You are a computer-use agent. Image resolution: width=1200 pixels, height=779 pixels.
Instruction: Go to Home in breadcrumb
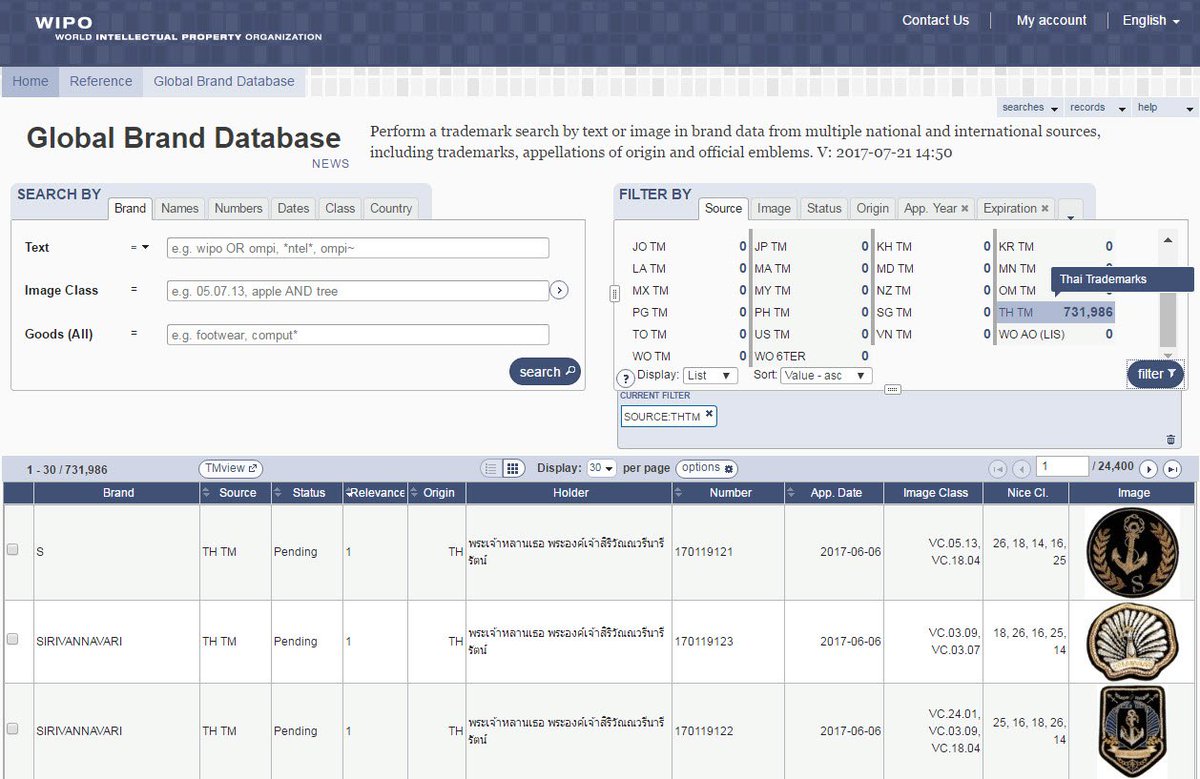tap(30, 81)
